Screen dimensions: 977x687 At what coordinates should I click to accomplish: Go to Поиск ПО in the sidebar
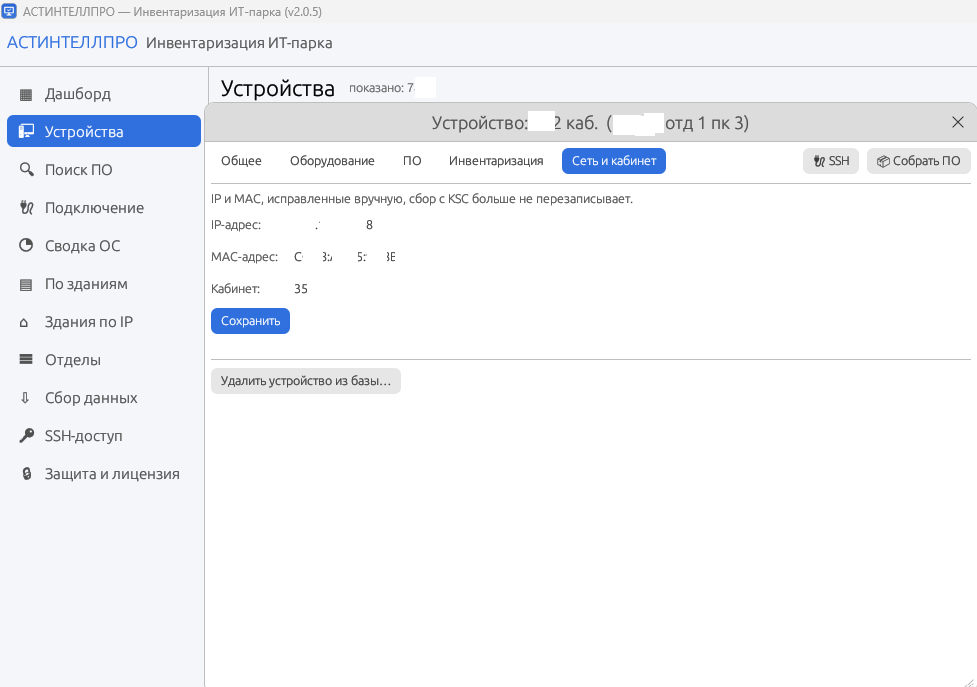click(x=103, y=169)
